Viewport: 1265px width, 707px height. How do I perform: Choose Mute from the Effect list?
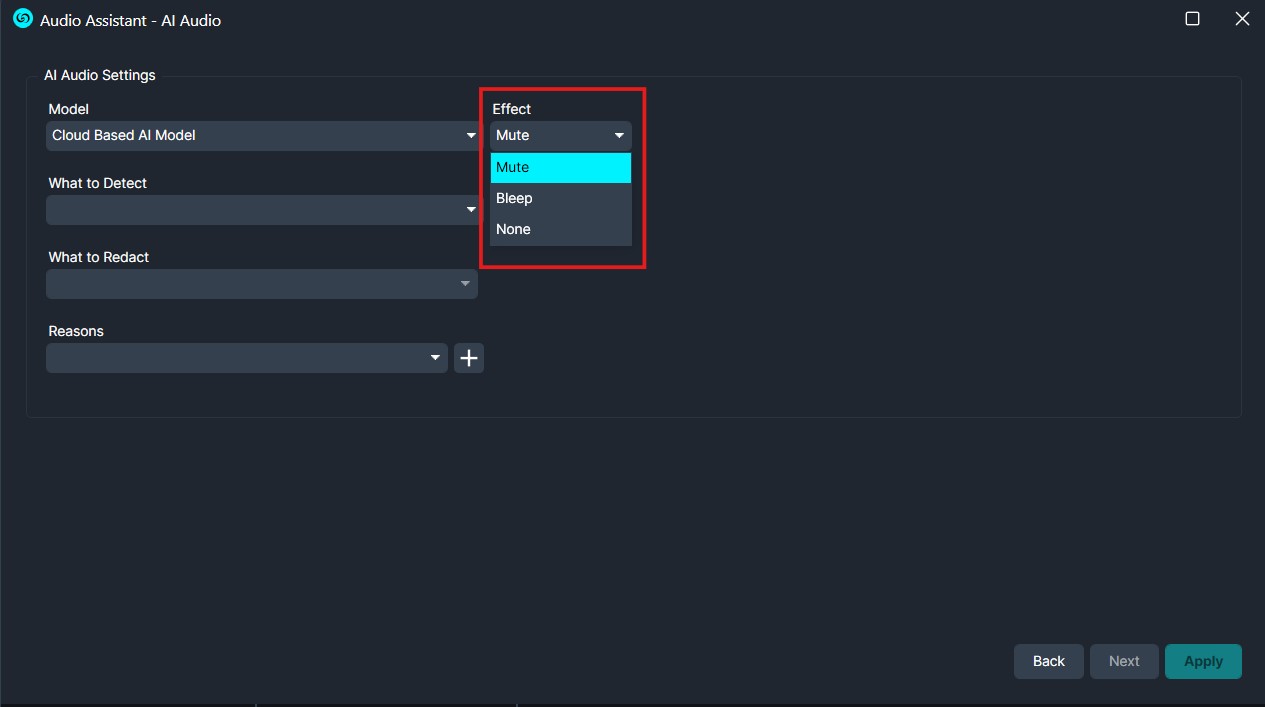point(560,168)
